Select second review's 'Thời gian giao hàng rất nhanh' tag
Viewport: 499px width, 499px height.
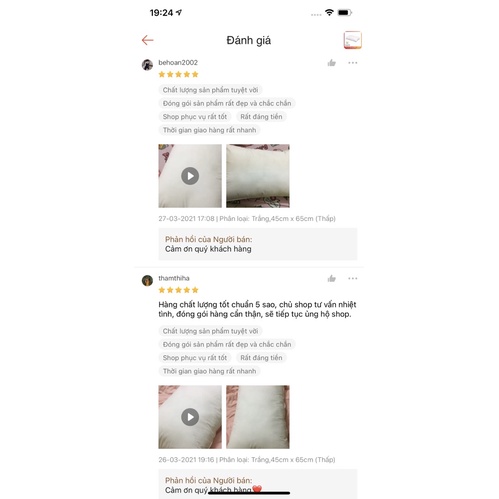click(209, 371)
